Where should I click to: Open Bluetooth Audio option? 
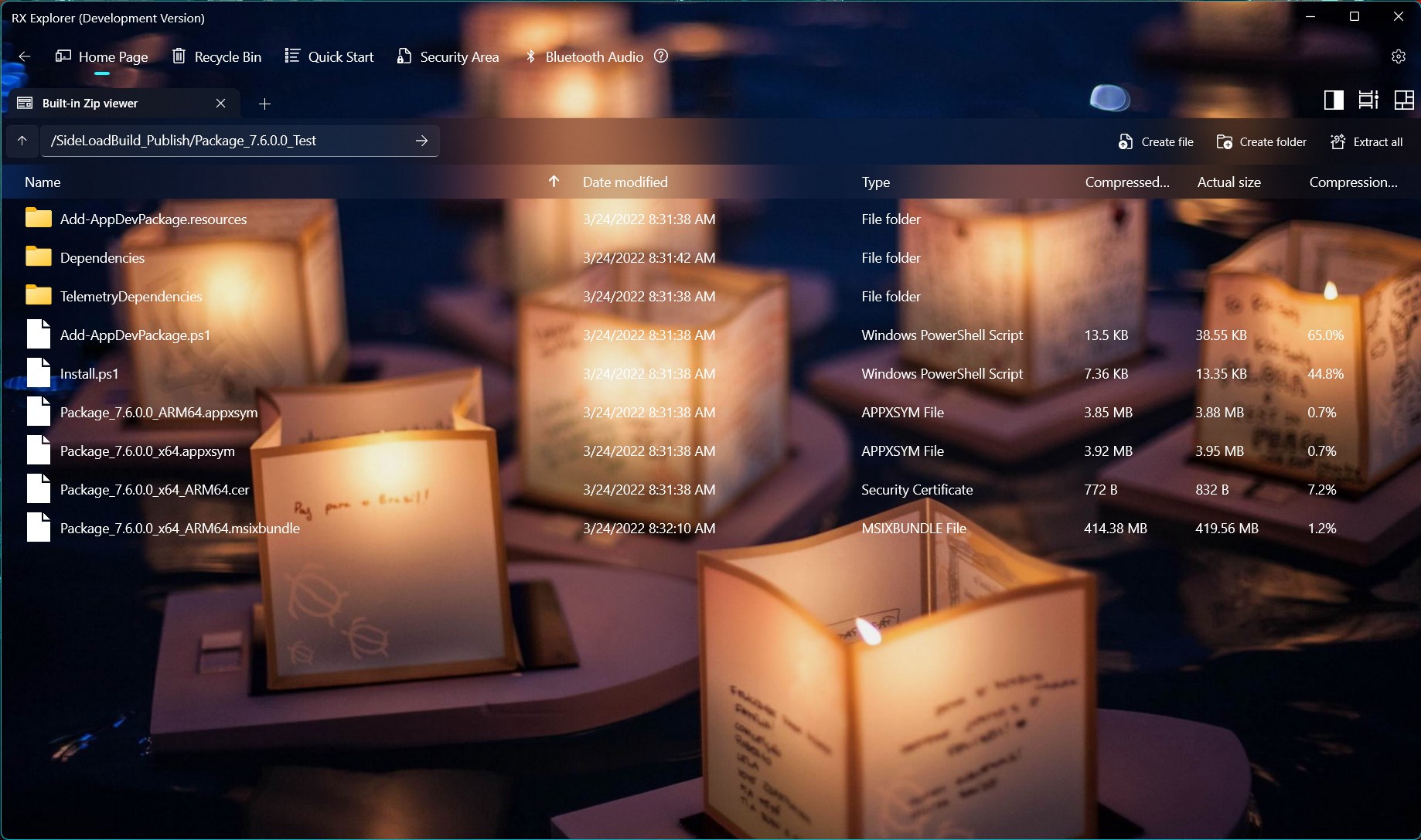[x=584, y=56]
